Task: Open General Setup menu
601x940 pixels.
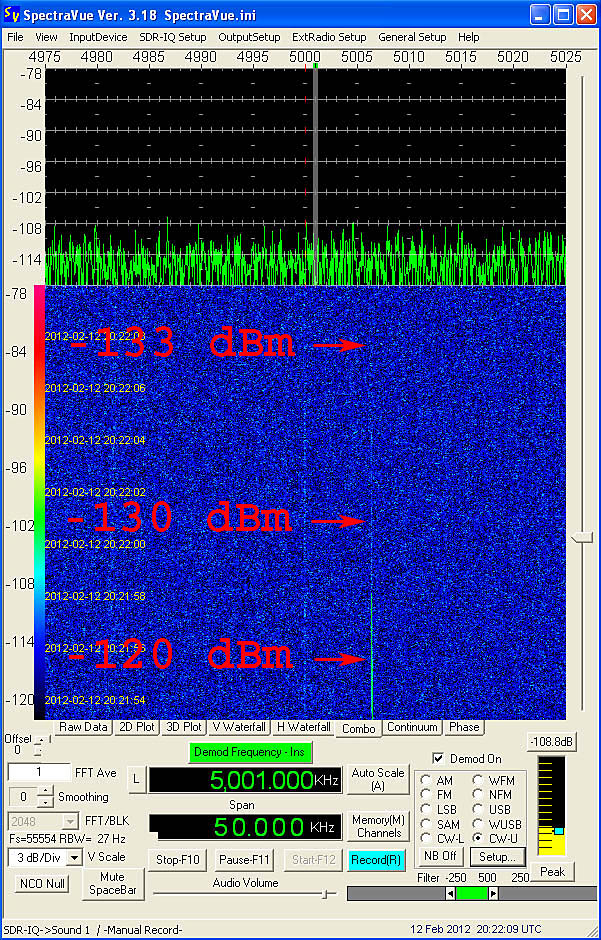Action: point(412,37)
